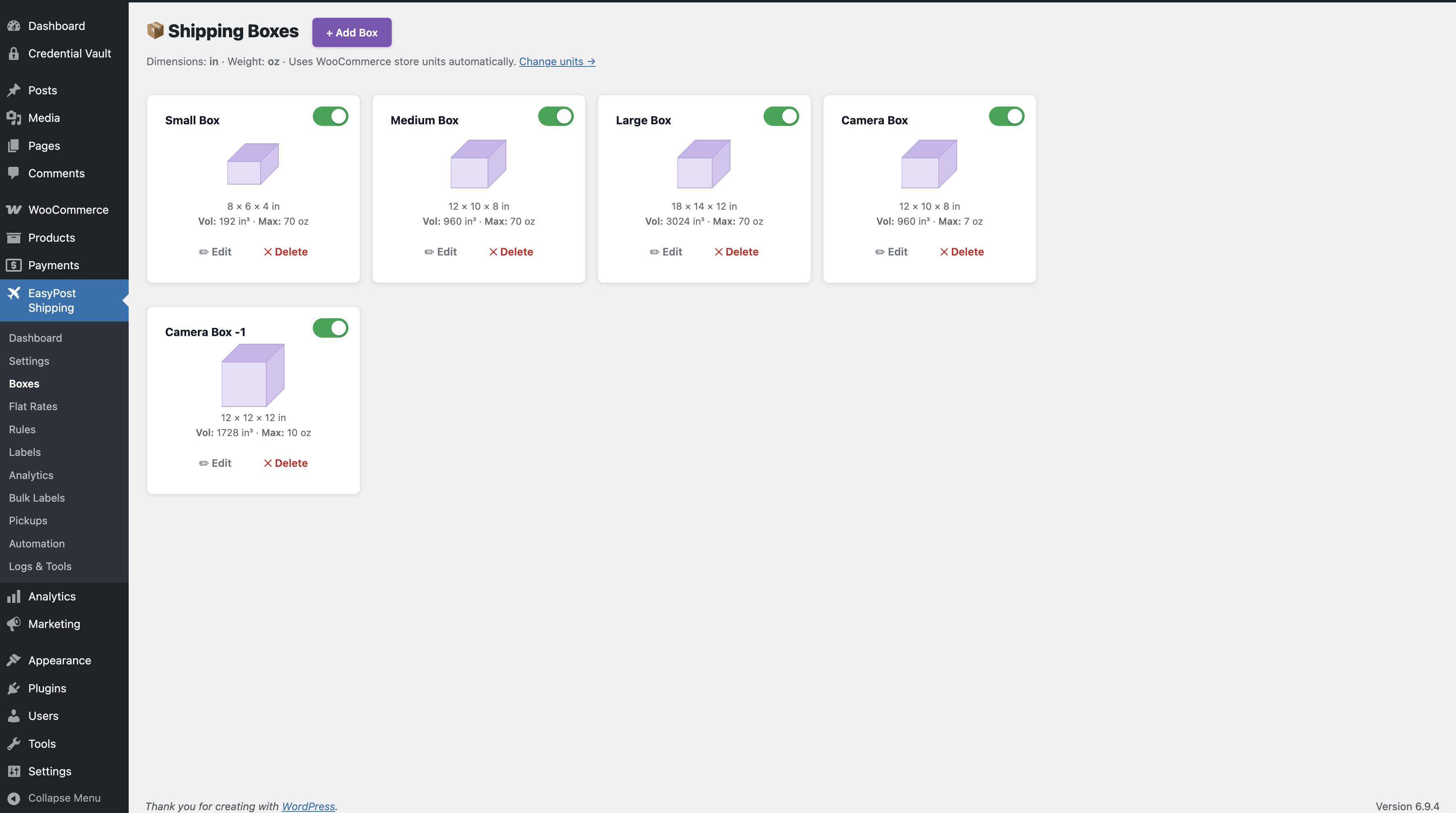The image size is (1456, 813).
Task: Click the Credential Vault lock icon
Action: 14,54
